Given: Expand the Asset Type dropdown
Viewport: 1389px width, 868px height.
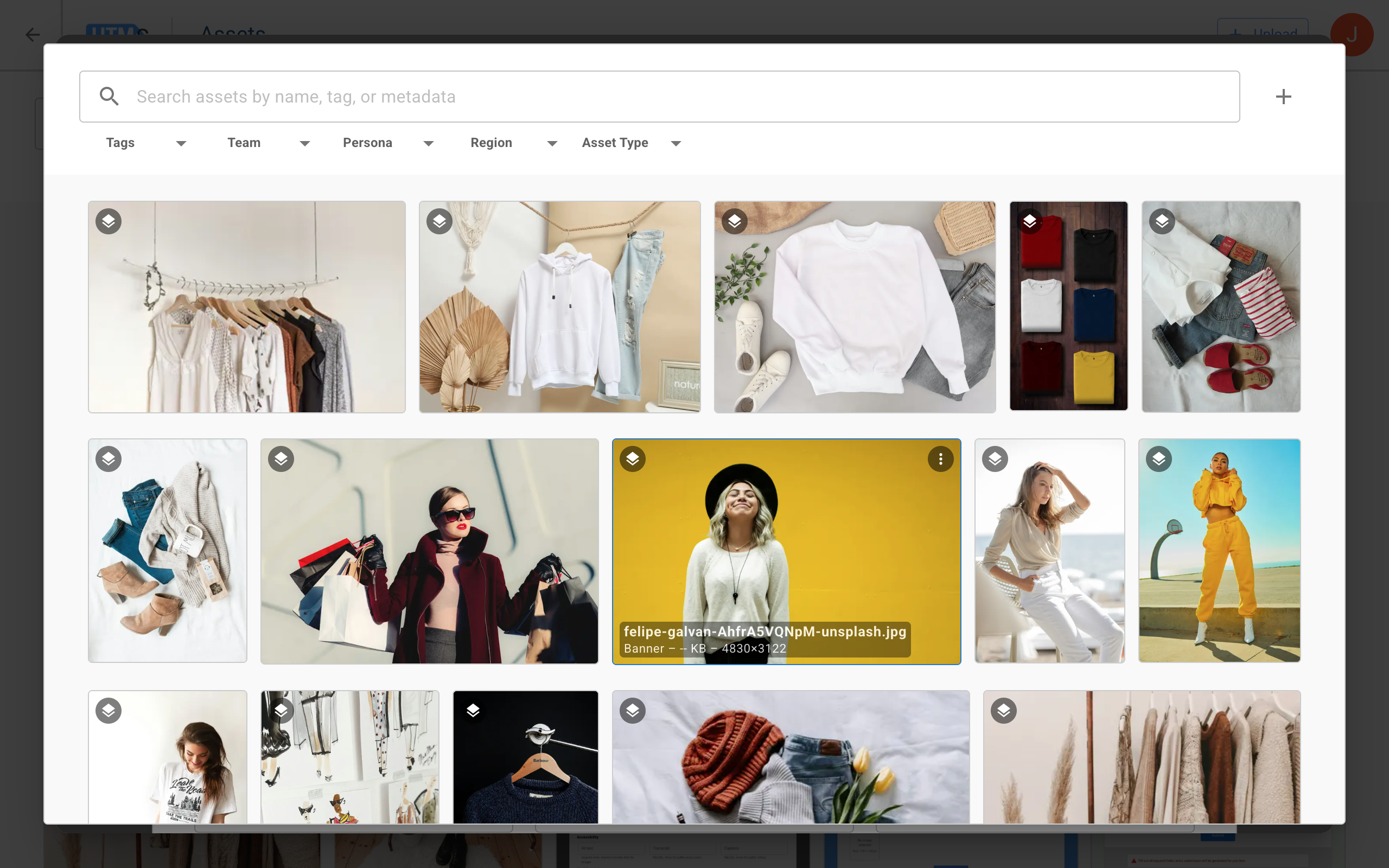Looking at the screenshot, I should click(632, 143).
